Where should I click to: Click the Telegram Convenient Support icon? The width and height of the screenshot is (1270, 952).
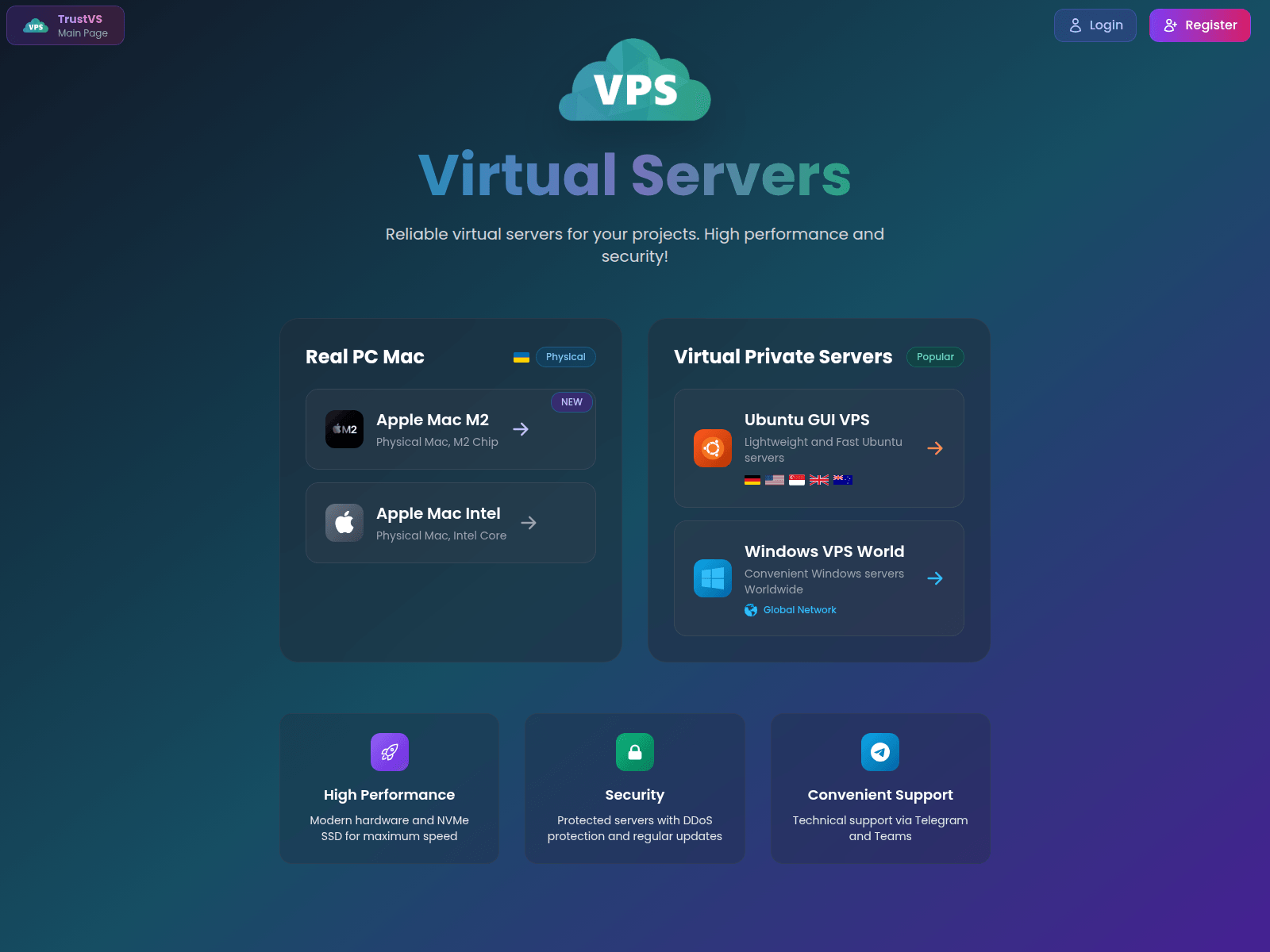(x=880, y=752)
